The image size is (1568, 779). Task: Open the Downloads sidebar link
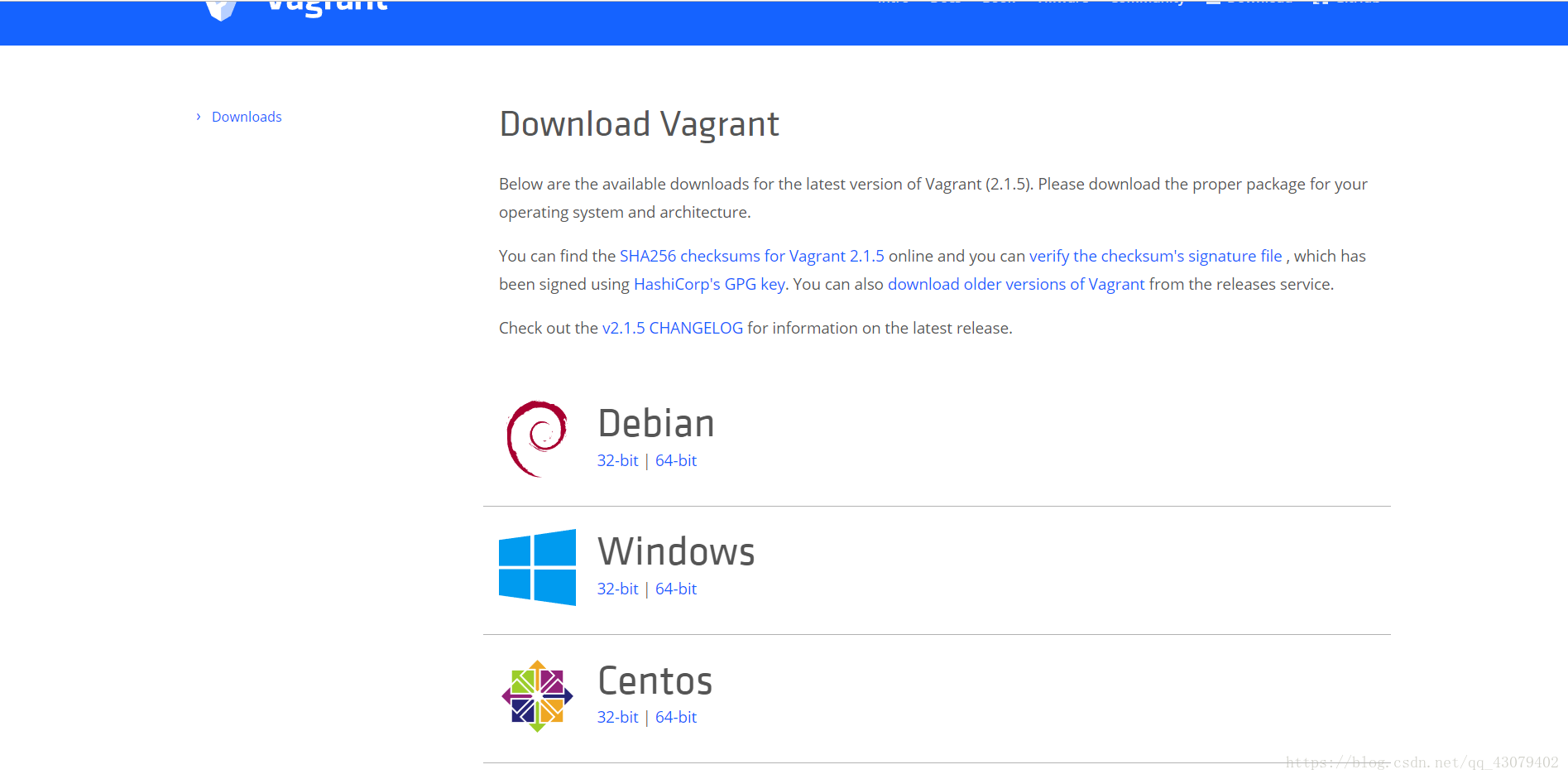(x=247, y=117)
